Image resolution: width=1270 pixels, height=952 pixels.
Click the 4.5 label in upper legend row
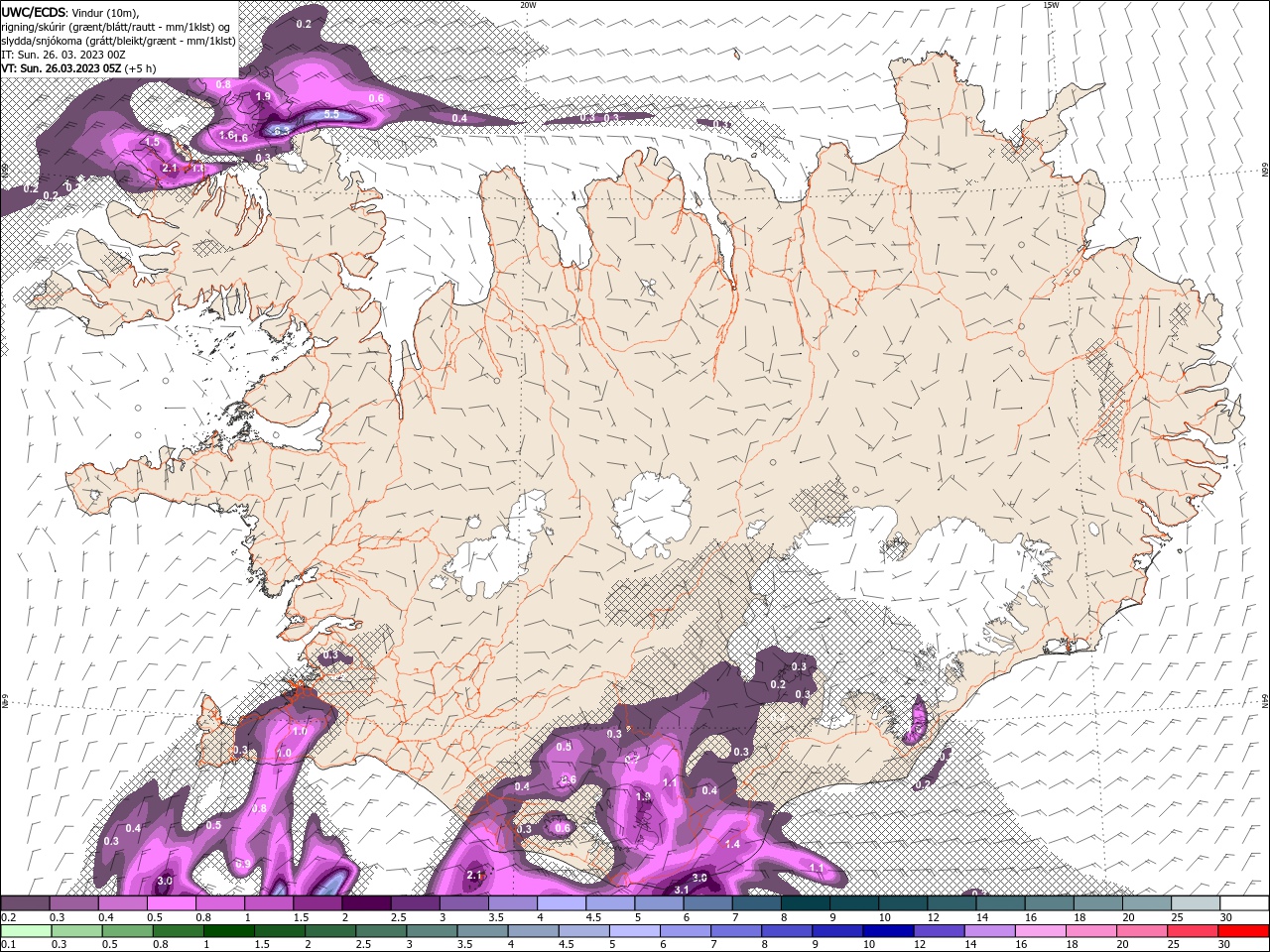click(x=593, y=917)
